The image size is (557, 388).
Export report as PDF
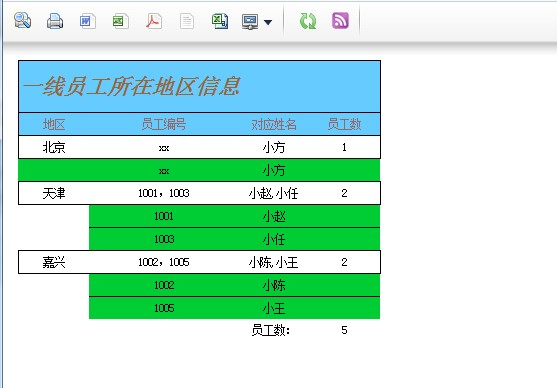pyautogui.click(x=154, y=21)
